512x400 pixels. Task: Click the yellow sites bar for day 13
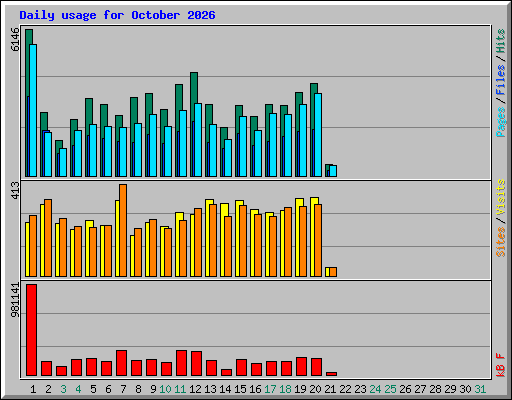pos(207,238)
